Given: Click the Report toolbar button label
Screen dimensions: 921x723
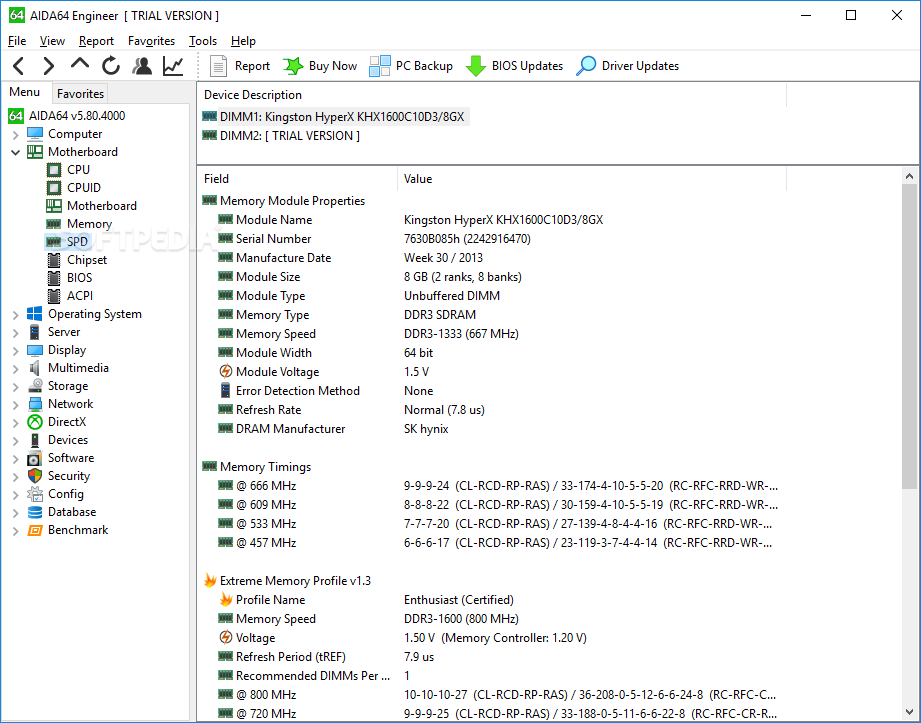Looking at the screenshot, I should (252, 66).
